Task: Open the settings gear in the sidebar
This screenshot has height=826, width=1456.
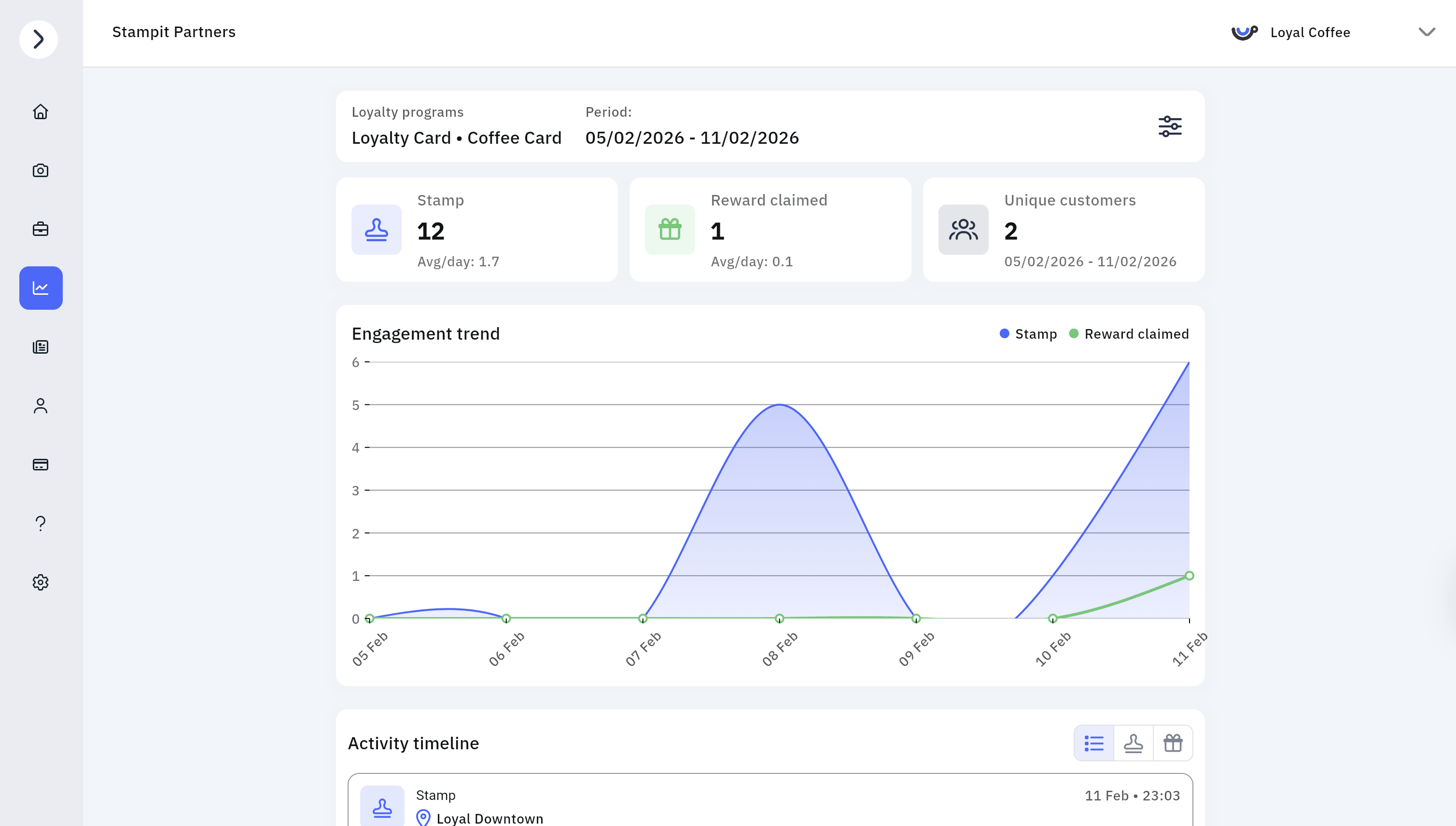Action: tap(40, 582)
